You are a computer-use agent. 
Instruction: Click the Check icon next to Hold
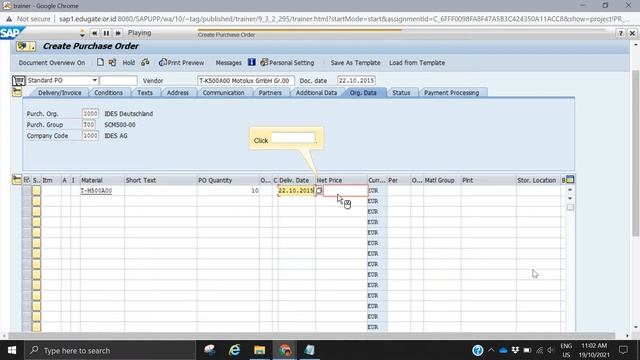coord(145,62)
